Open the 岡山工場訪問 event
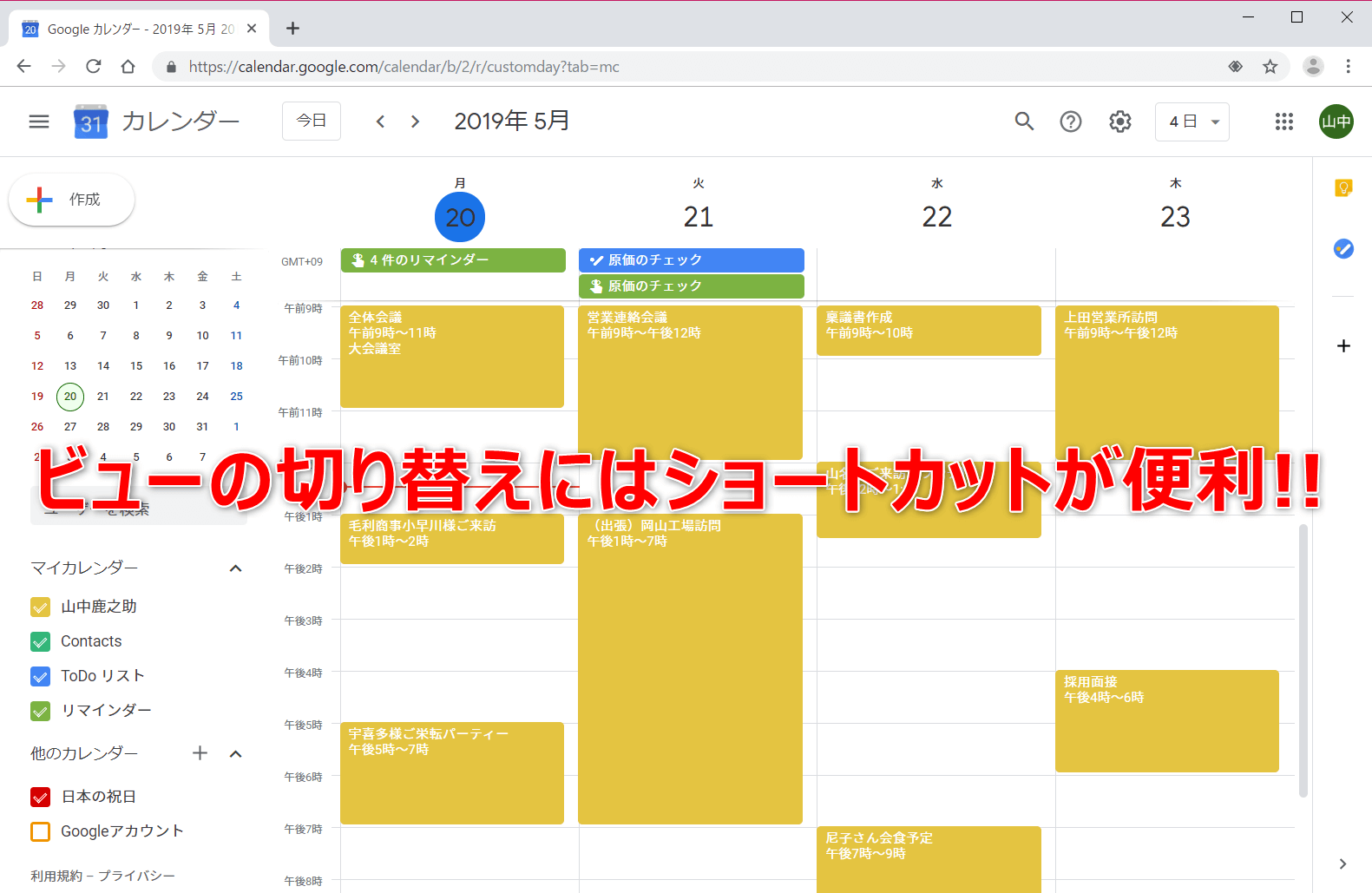Image resolution: width=1372 pixels, height=893 pixels. tap(690, 669)
